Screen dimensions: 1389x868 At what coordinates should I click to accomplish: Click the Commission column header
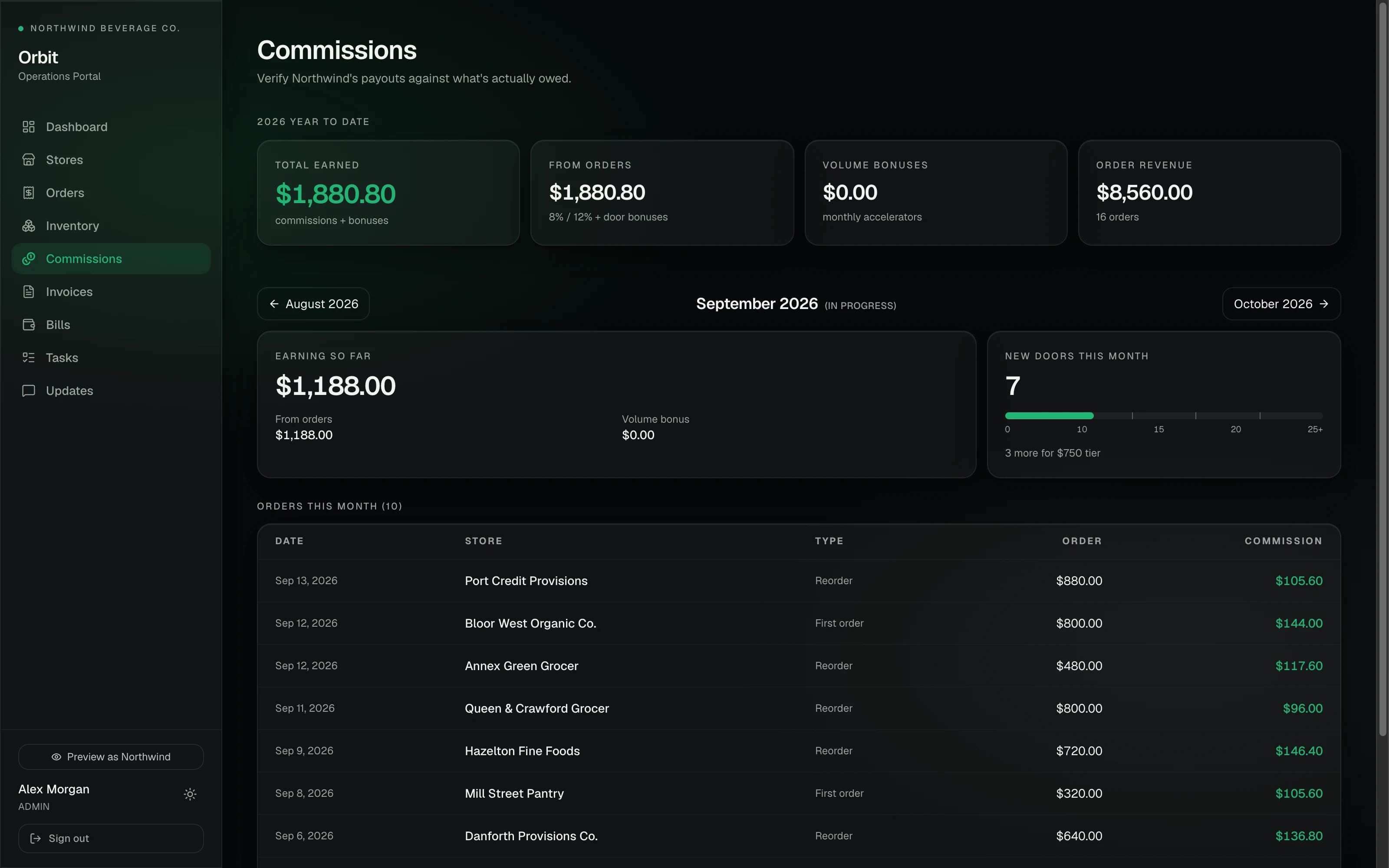(x=1284, y=541)
